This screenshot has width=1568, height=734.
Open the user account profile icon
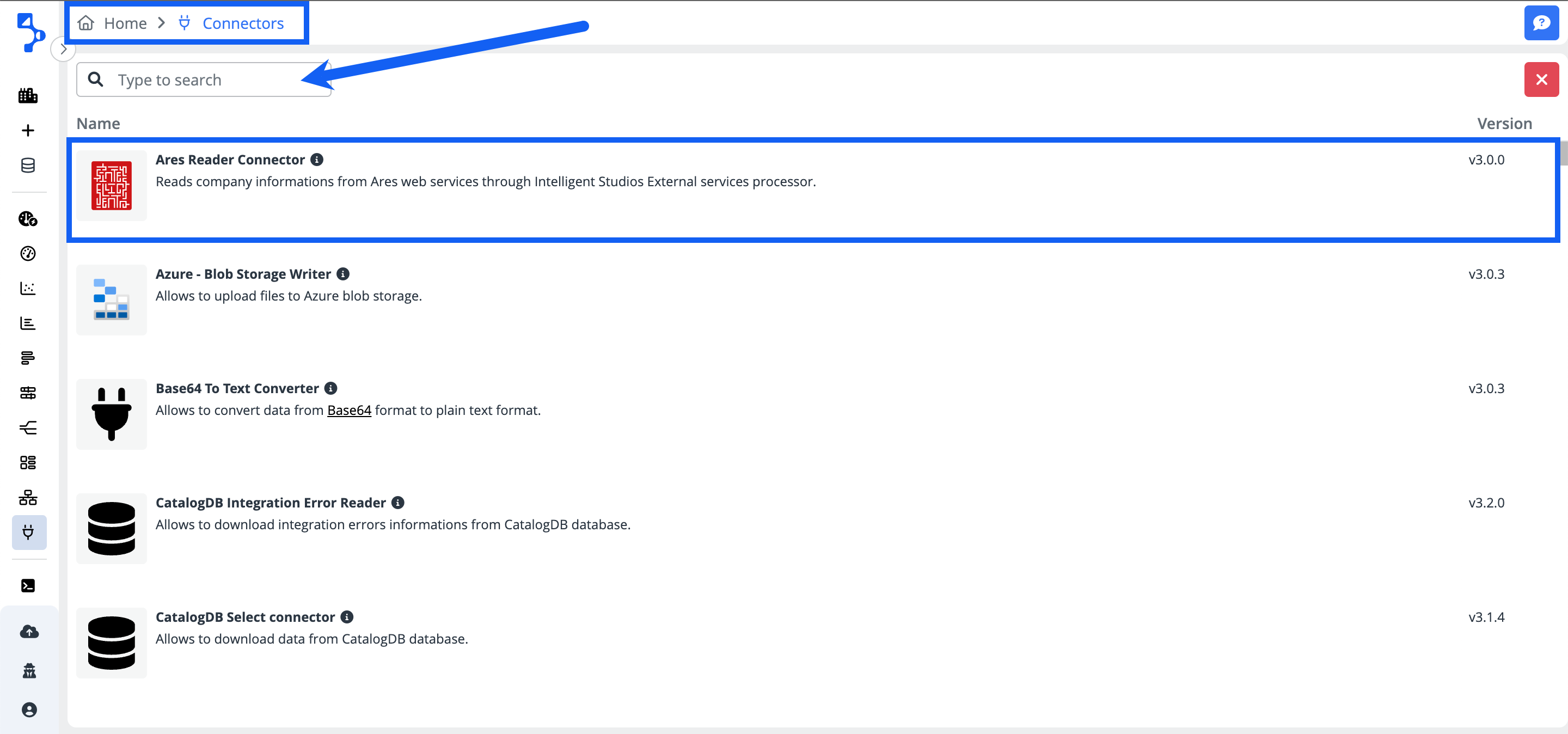29,709
